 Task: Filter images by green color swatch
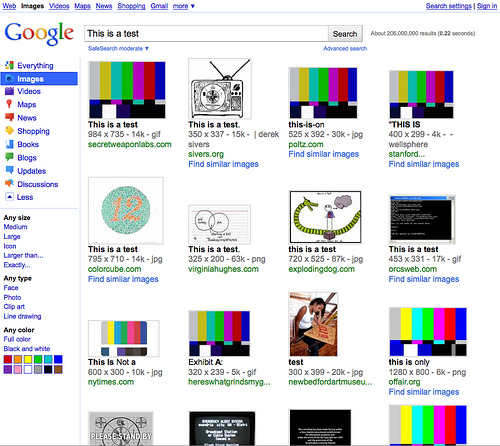[38, 359]
